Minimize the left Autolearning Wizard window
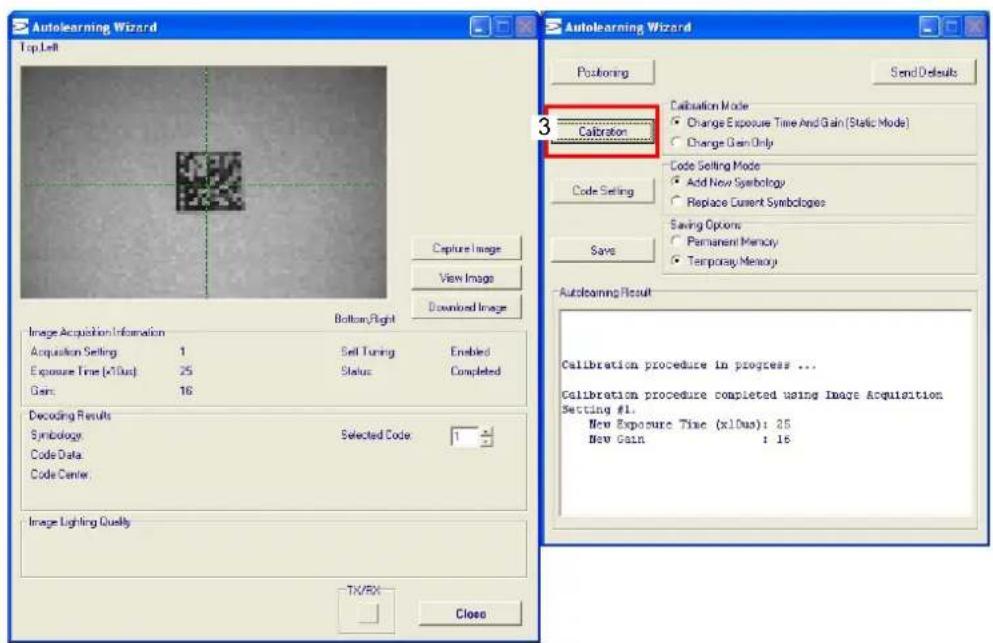Image resolution: width=993 pixels, height=643 pixels. click(x=479, y=27)
